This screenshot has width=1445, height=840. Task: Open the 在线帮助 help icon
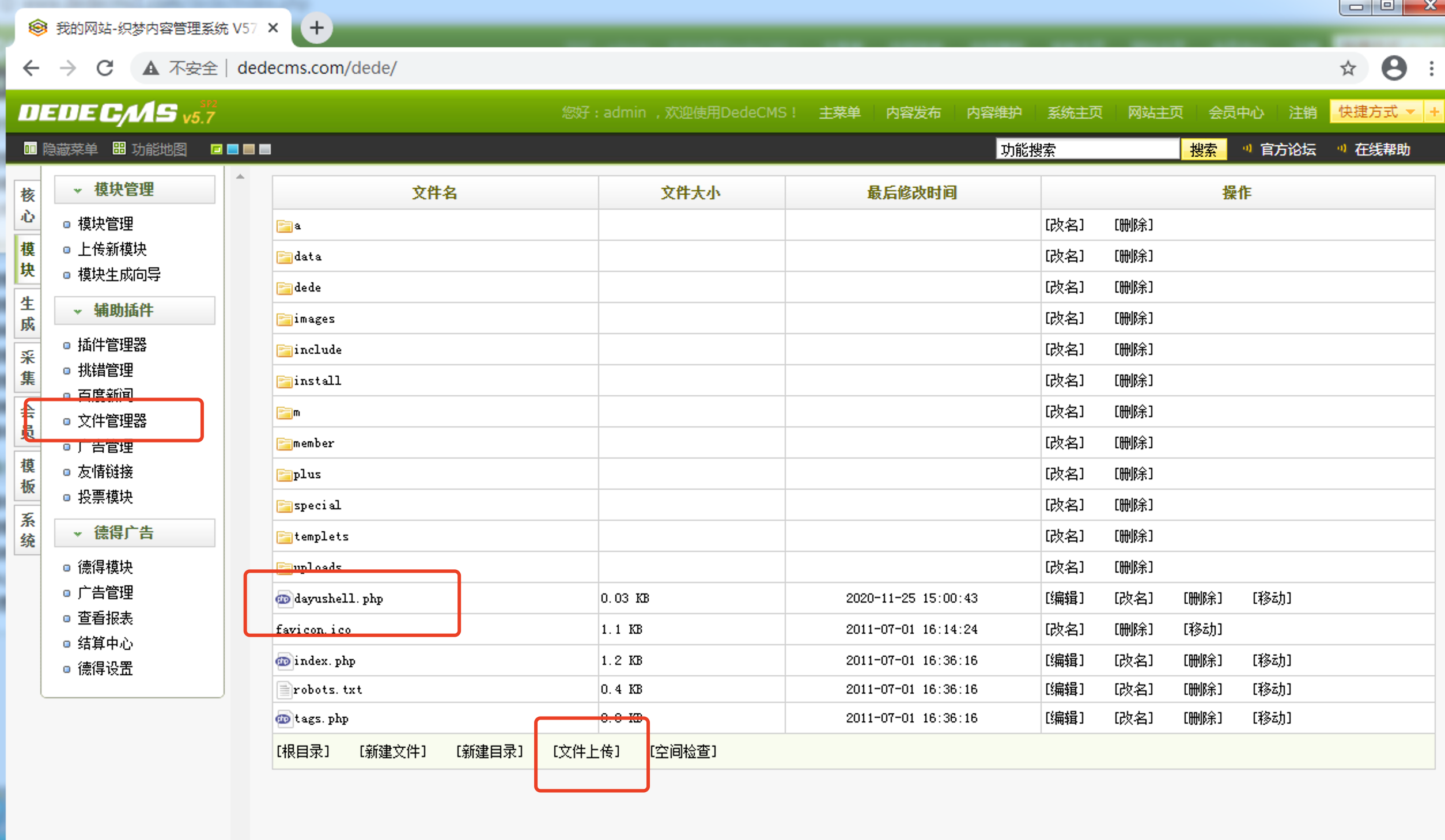click(x=1341, y=149)
